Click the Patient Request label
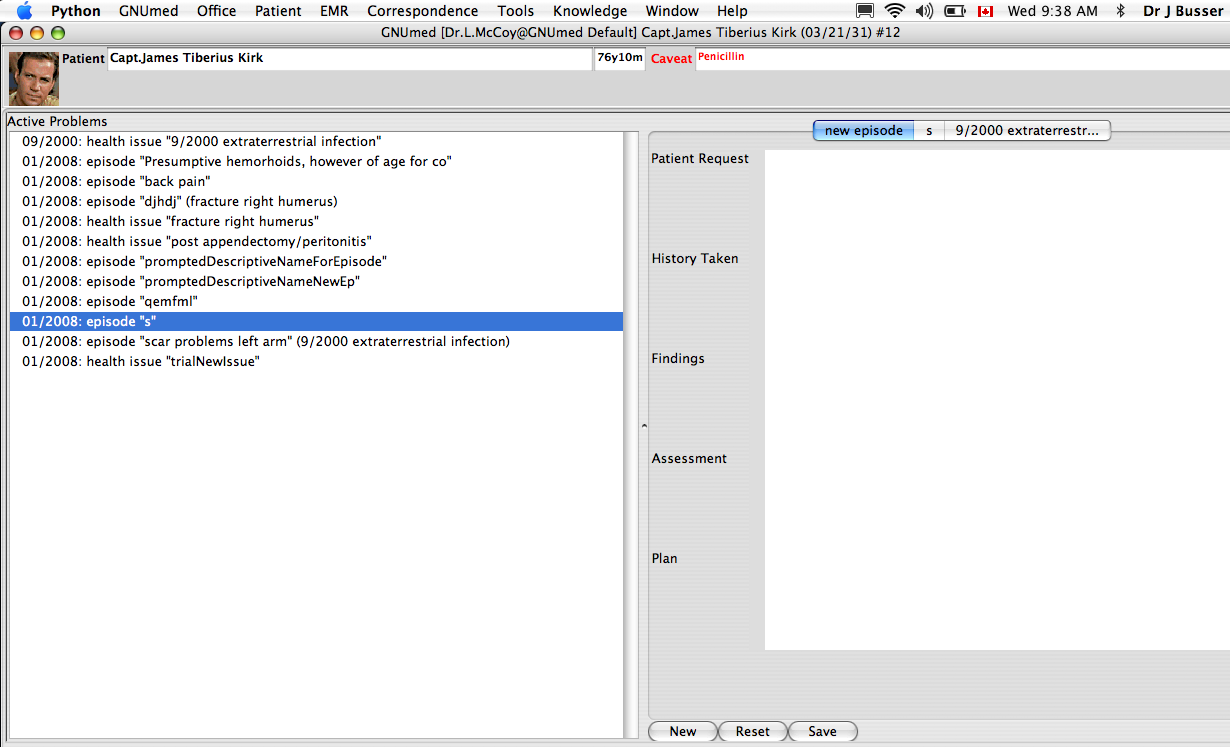 coord(700,158)
